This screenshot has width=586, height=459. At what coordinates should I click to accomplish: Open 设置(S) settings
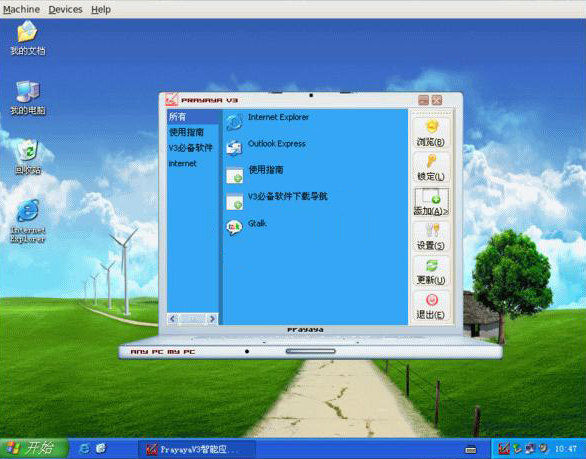tap(431, 237)
